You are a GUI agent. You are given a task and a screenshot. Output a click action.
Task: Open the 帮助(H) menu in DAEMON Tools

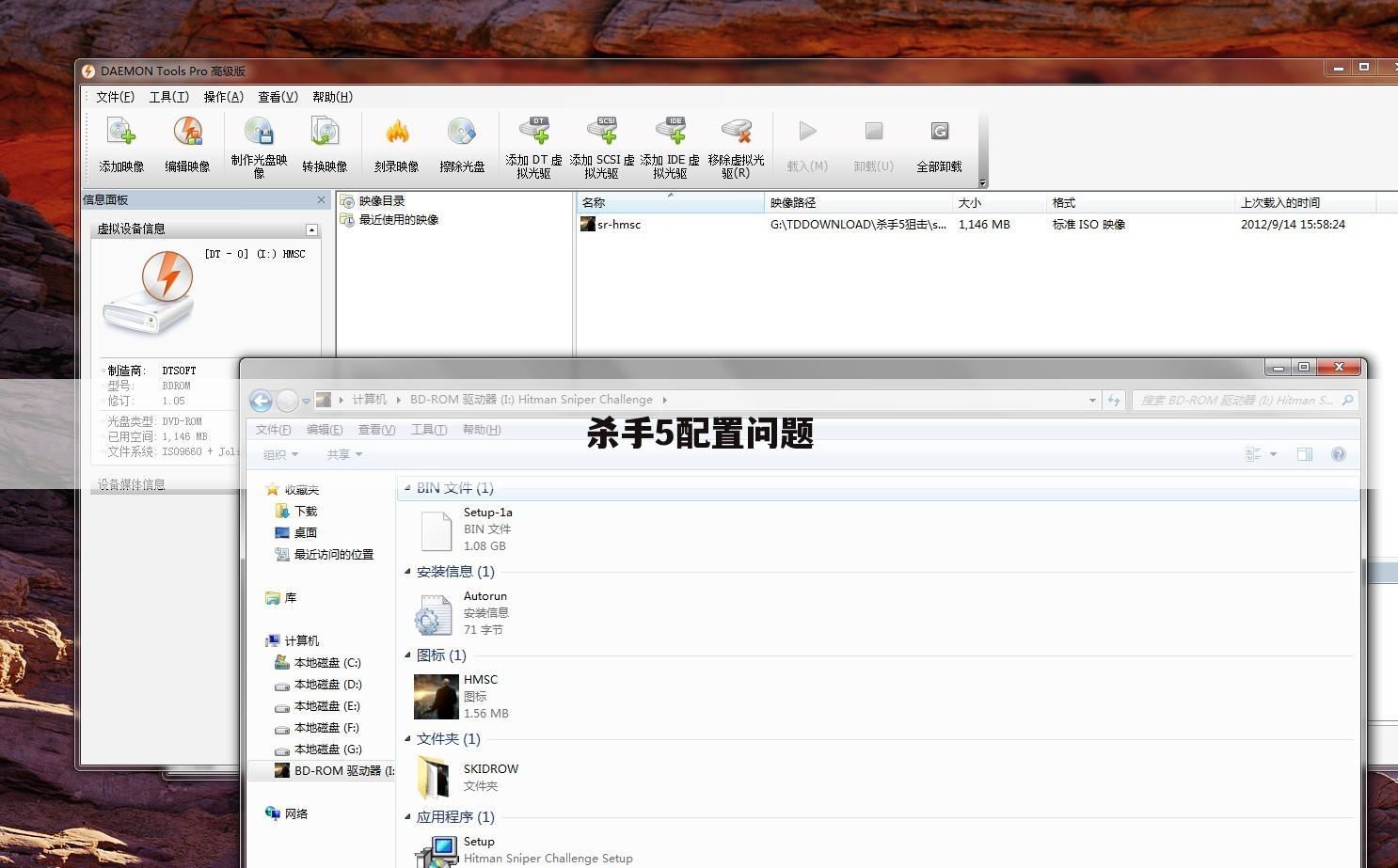[333, 97]
